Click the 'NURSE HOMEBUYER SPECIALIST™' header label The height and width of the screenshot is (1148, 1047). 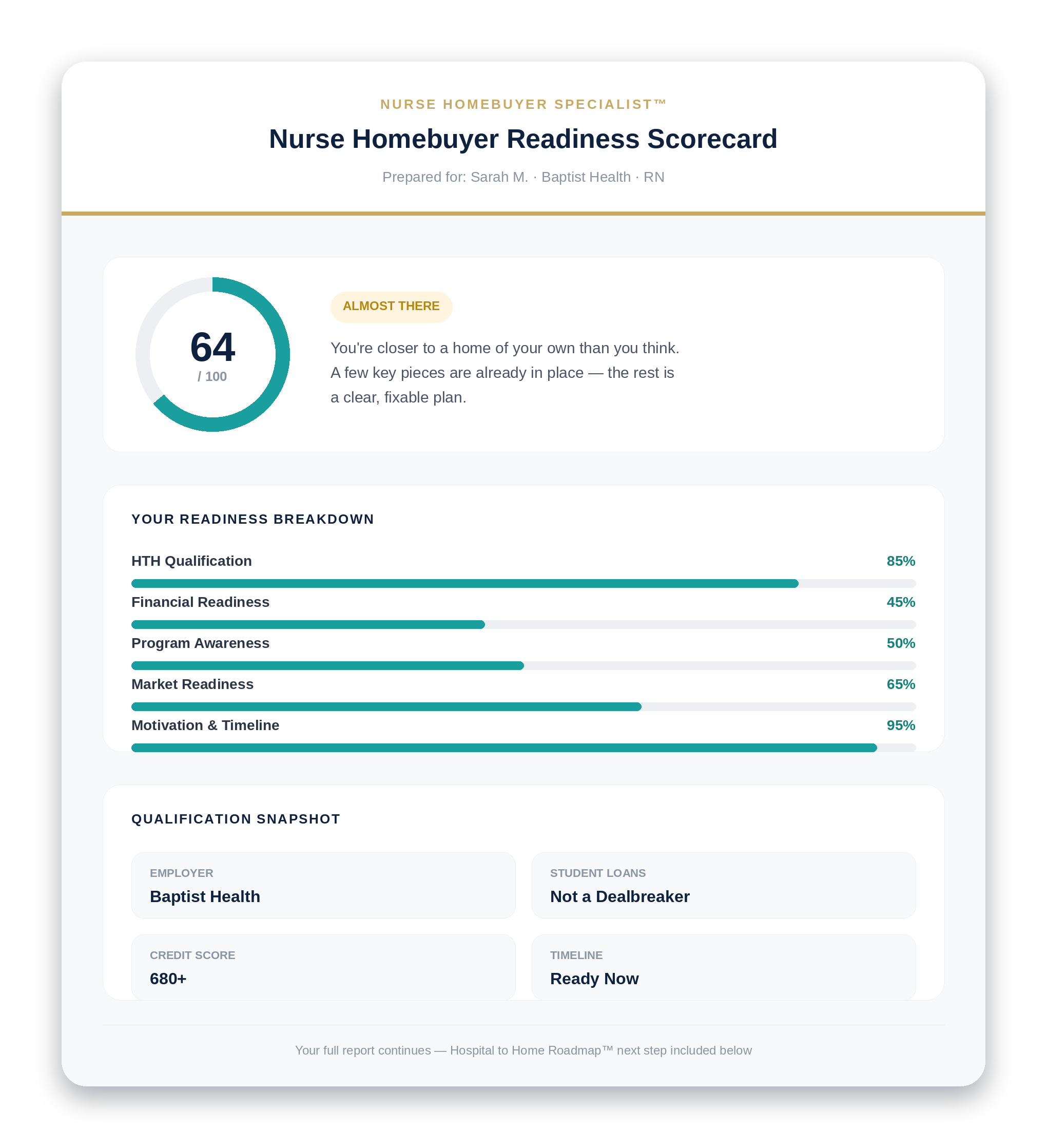[x=523, y=104]
